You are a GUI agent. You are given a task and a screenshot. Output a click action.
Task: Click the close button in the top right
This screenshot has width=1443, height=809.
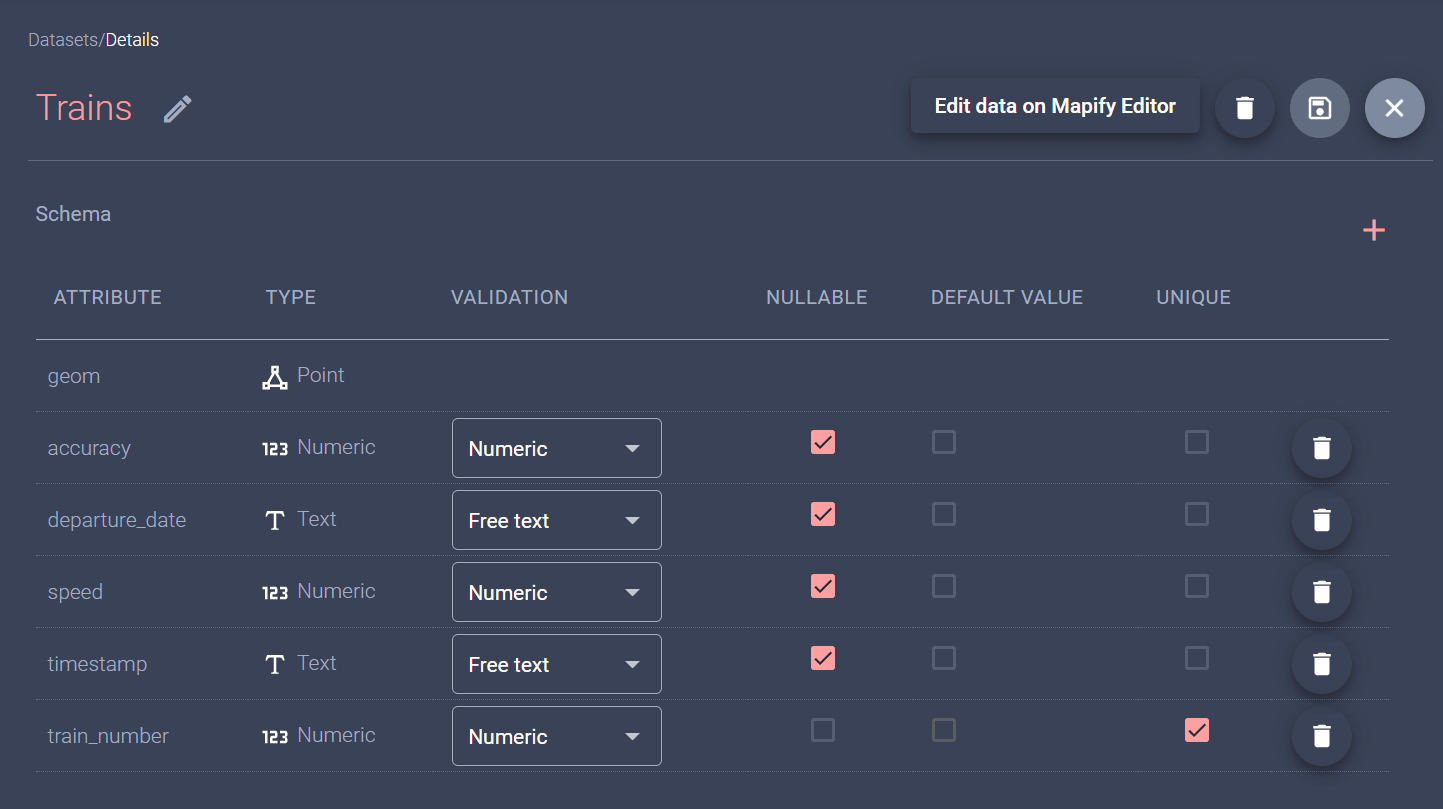(1394, 107)
